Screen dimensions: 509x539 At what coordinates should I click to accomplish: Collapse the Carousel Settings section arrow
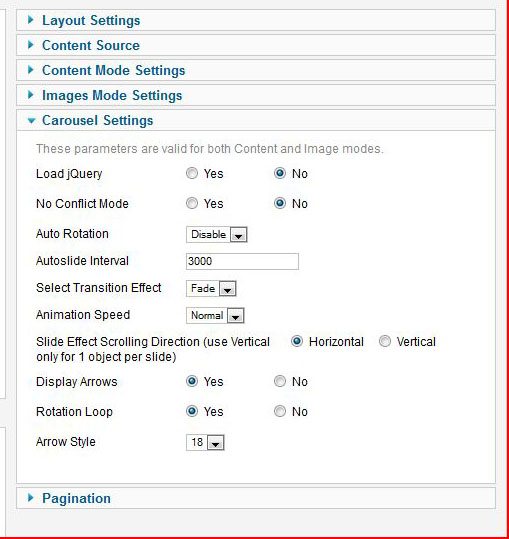(x=31, y=120)
